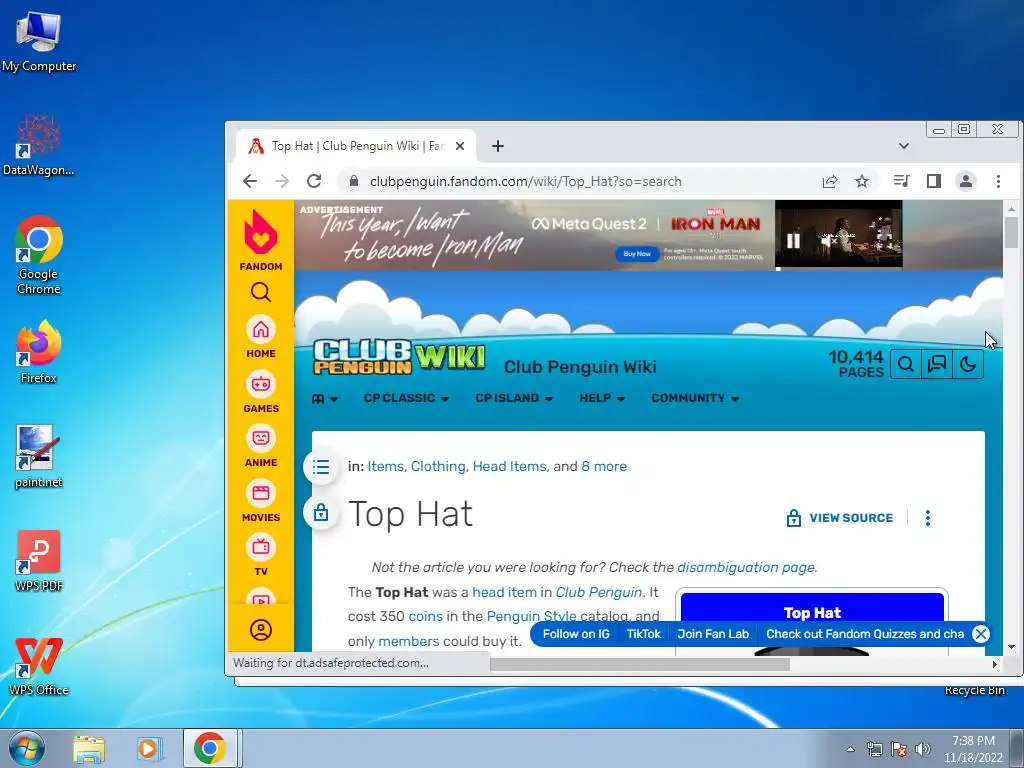Click Follow on IG in banner
The image size is (1024, 768).
576,633
